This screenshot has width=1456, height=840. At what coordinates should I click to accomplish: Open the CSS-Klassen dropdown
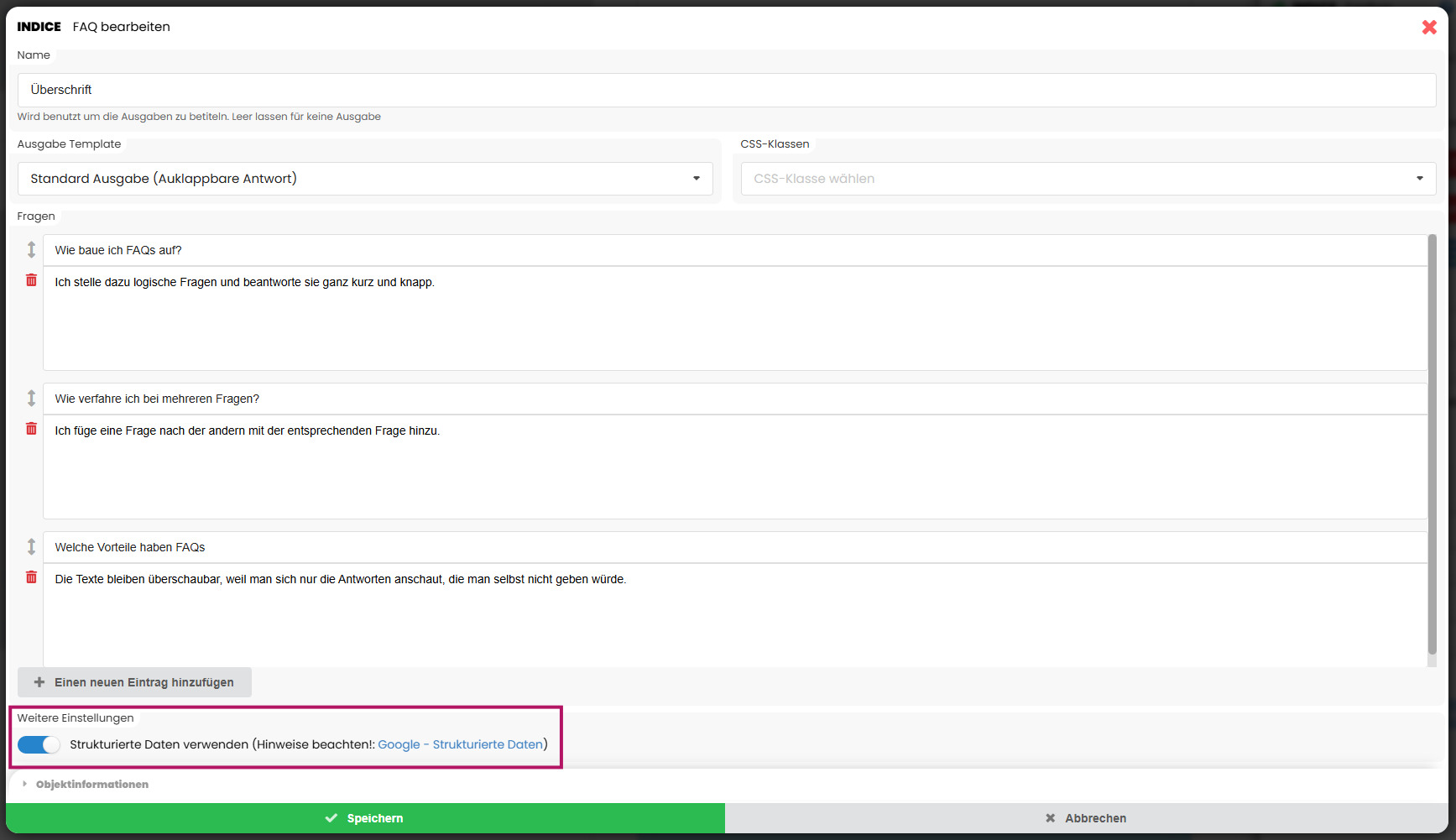tap(1088, 179)
